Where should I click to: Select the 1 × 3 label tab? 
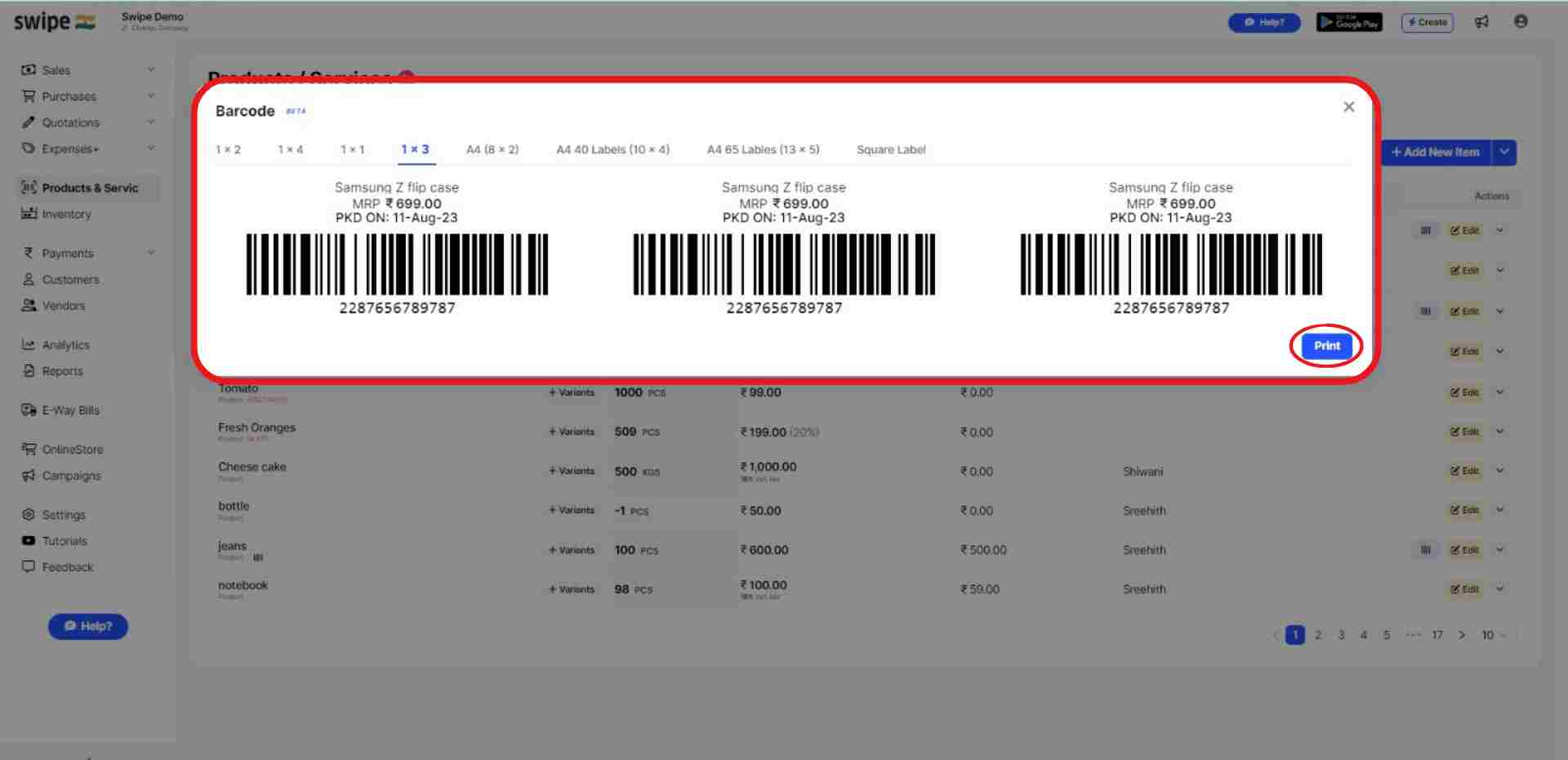pos(415,150)
